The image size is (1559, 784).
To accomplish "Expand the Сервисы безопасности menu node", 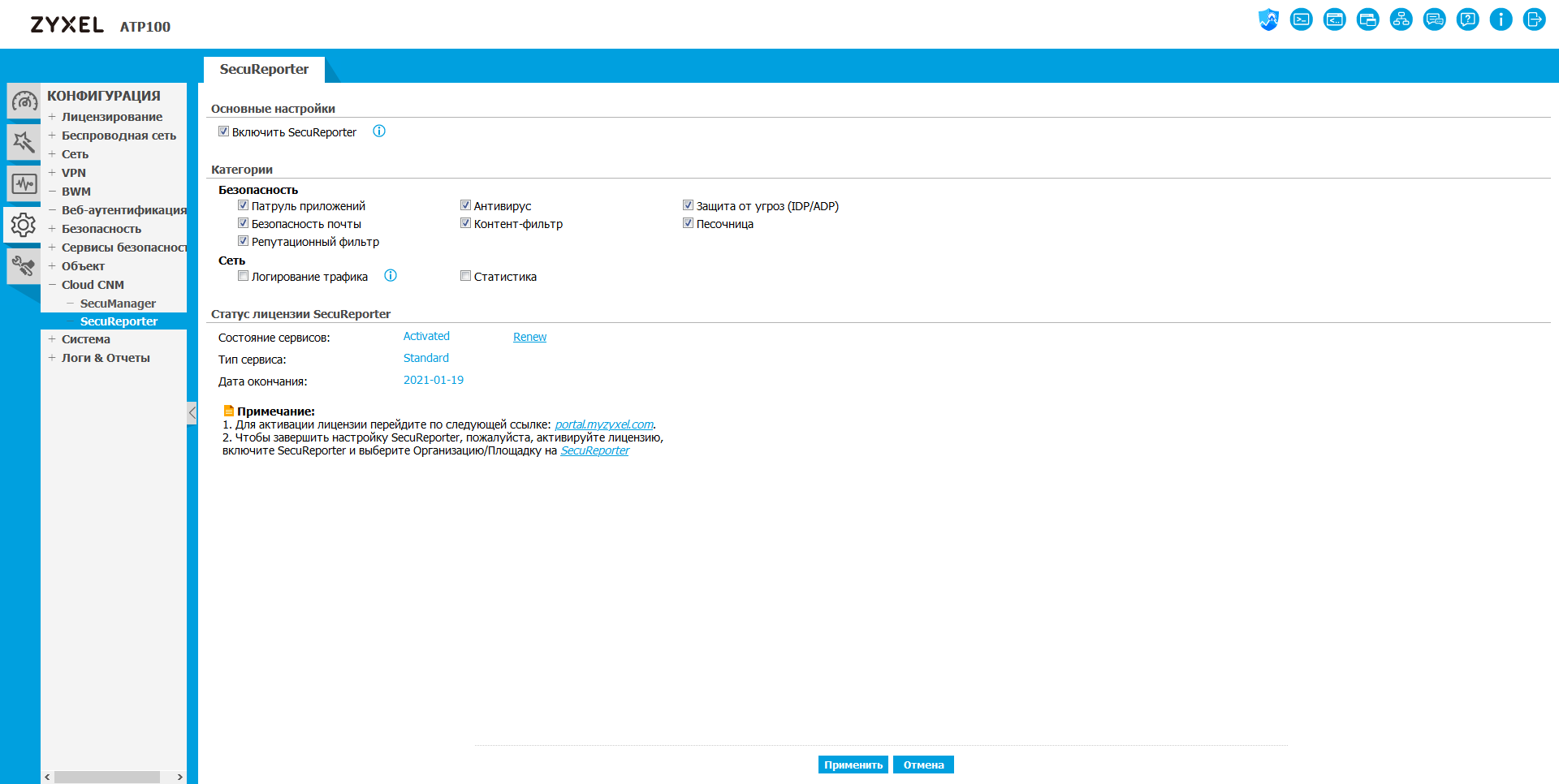I will [x=52, y=248].
